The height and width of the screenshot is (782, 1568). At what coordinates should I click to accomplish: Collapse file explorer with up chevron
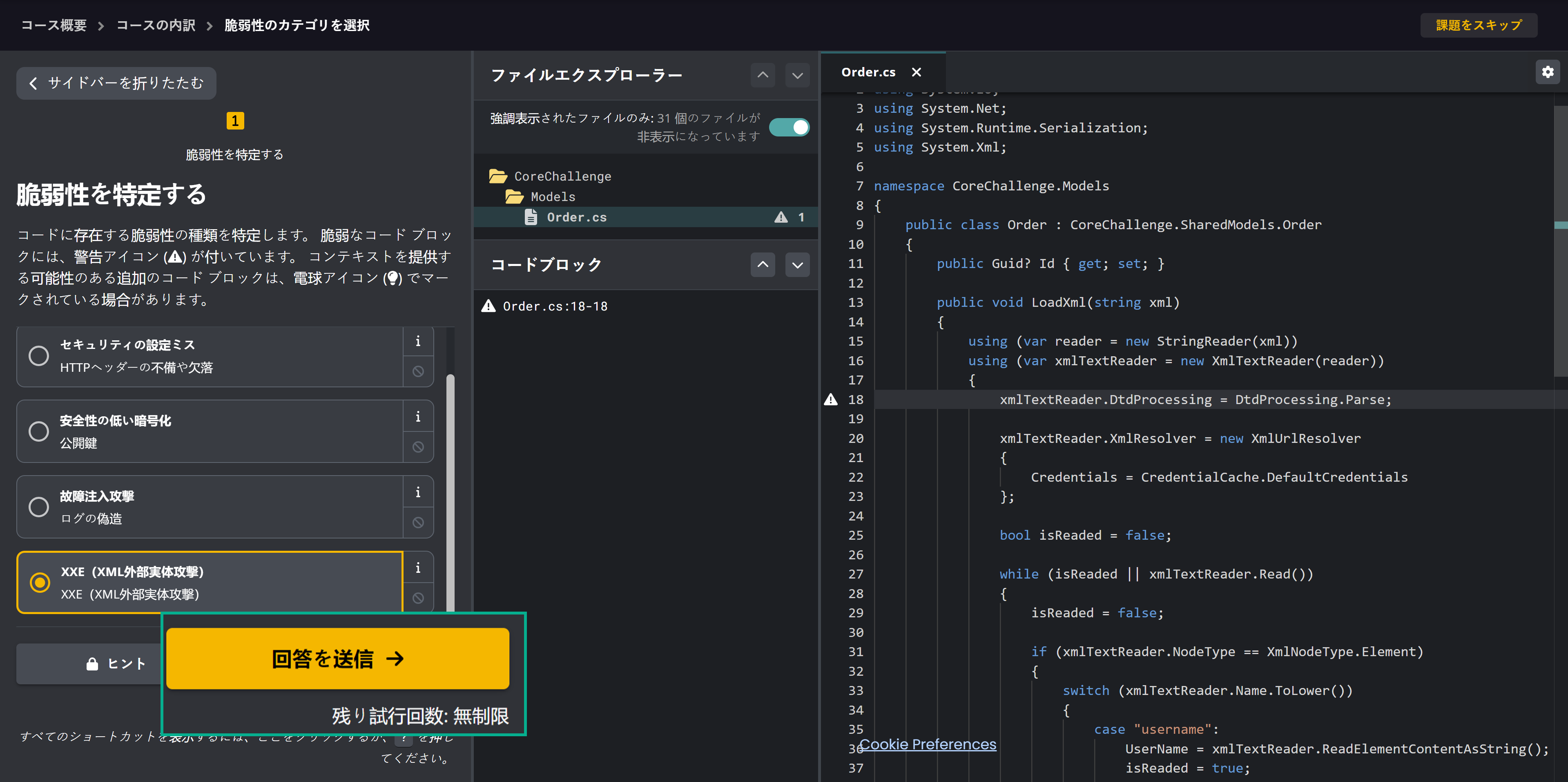763,76
